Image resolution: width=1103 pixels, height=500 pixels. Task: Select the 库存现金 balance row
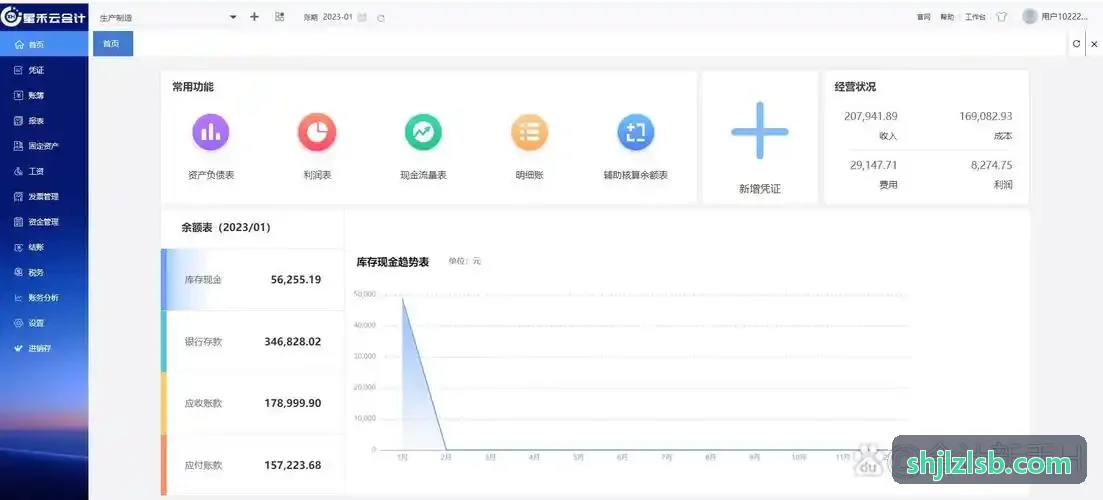click(253, 279)
